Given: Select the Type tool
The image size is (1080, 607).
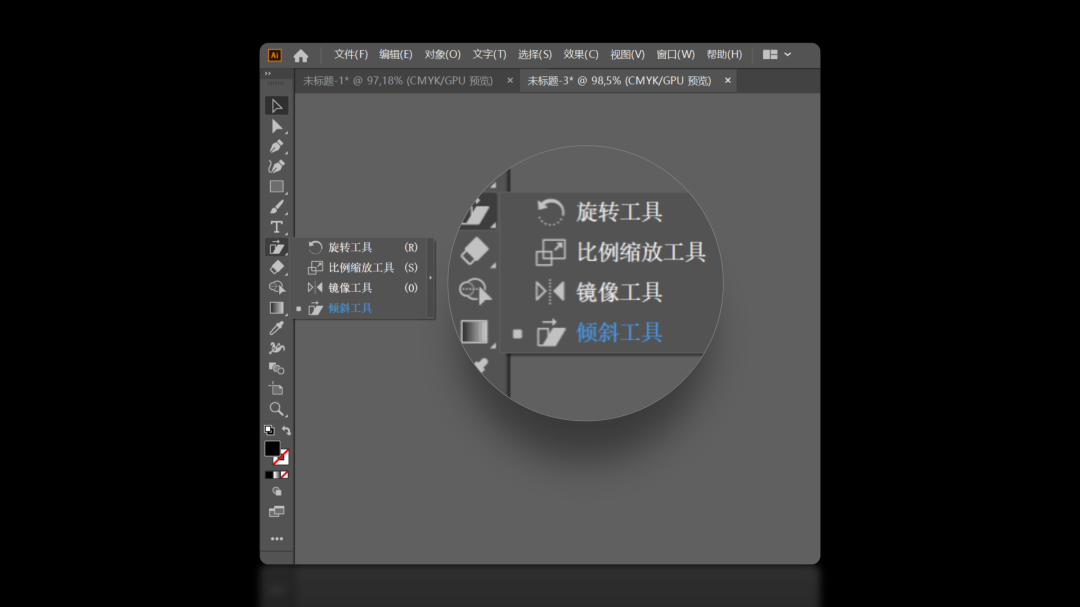Looking at the screenshot, I should tap(276, 227).
